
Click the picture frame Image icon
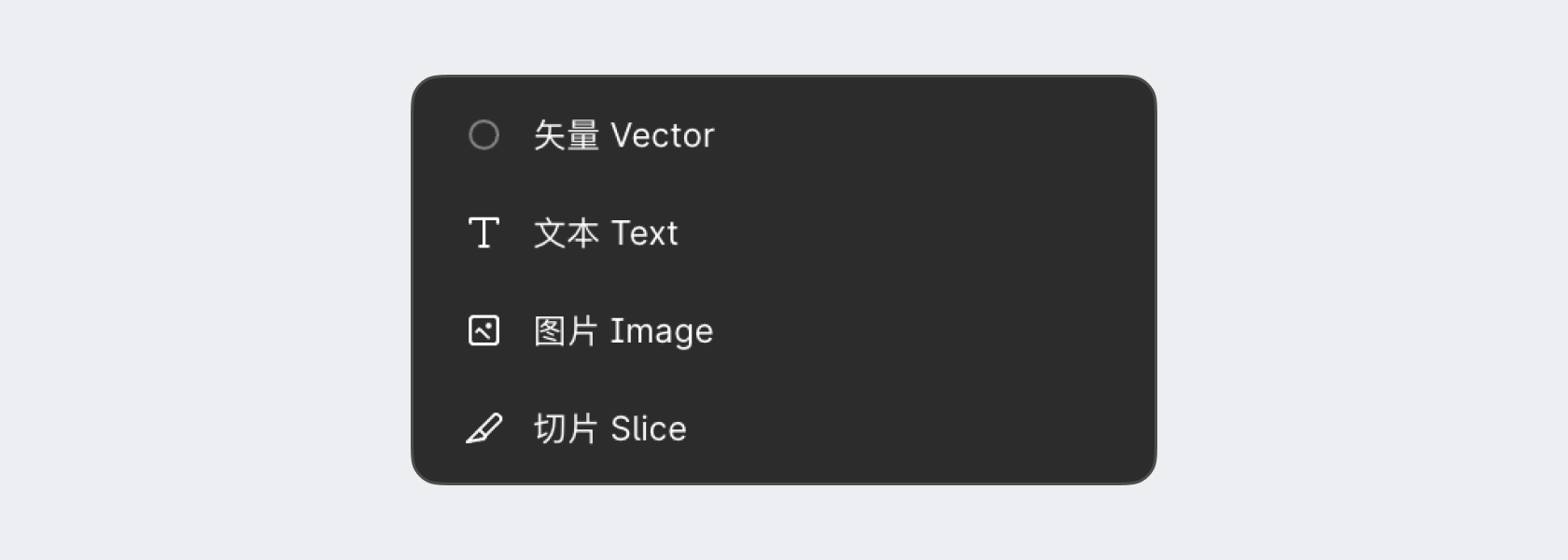(x=483, y=330)
